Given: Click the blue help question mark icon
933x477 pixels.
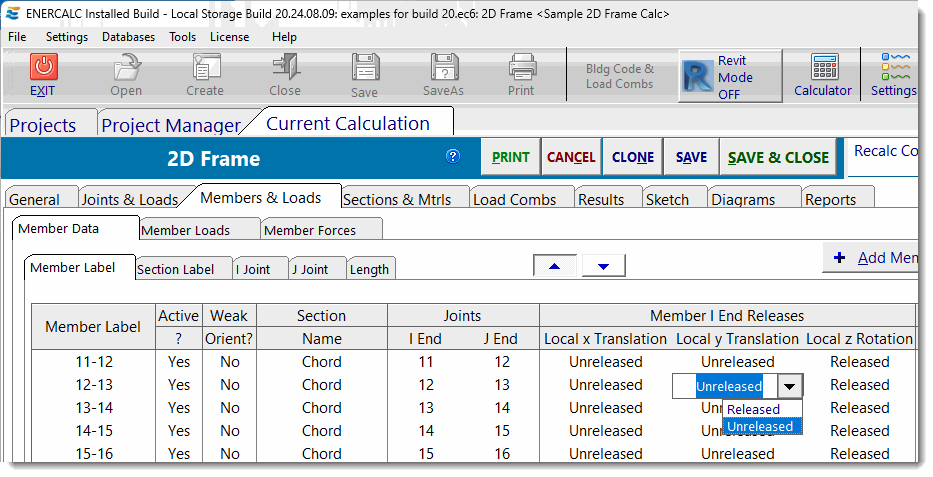Looking at the screenshot, I should (x=453, y=156).
